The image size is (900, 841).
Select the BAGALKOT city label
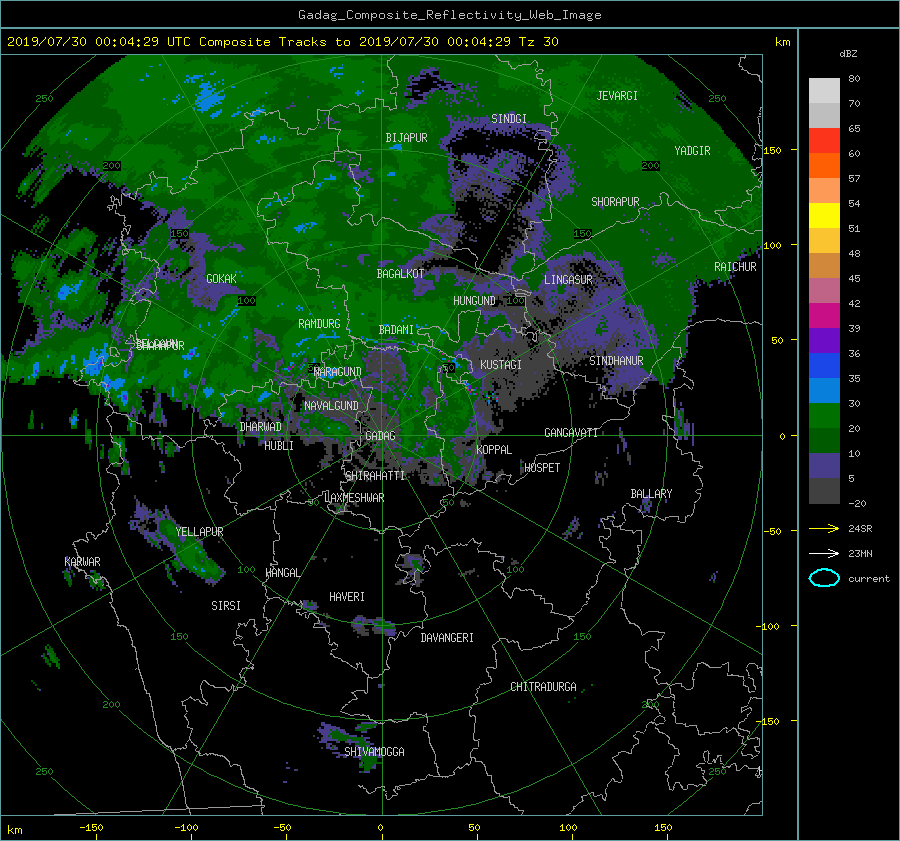(x=401, y=274)
